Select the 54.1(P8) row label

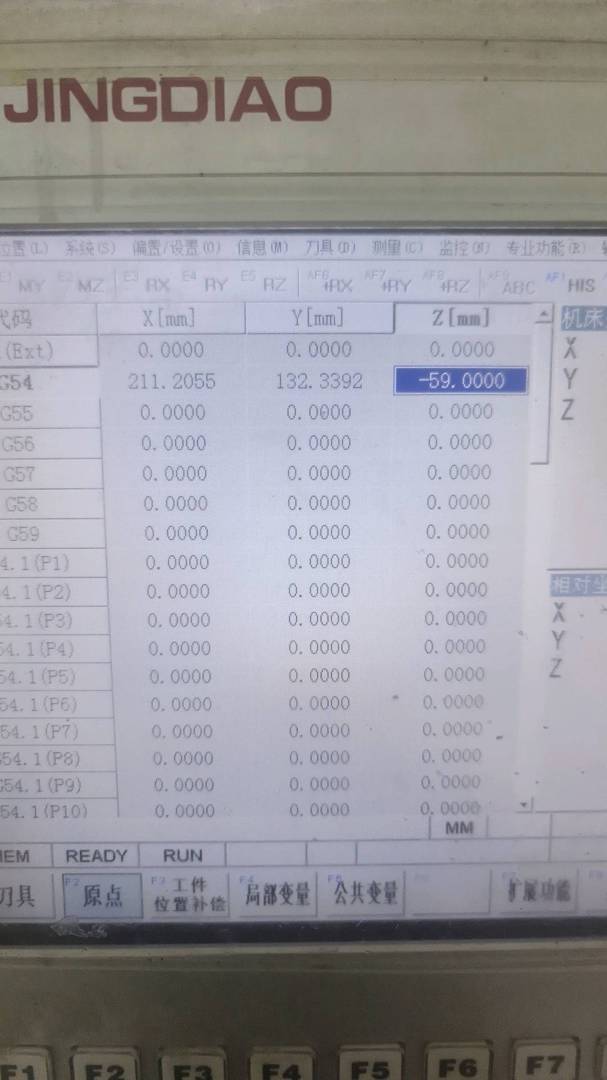(x=57, y=759)
